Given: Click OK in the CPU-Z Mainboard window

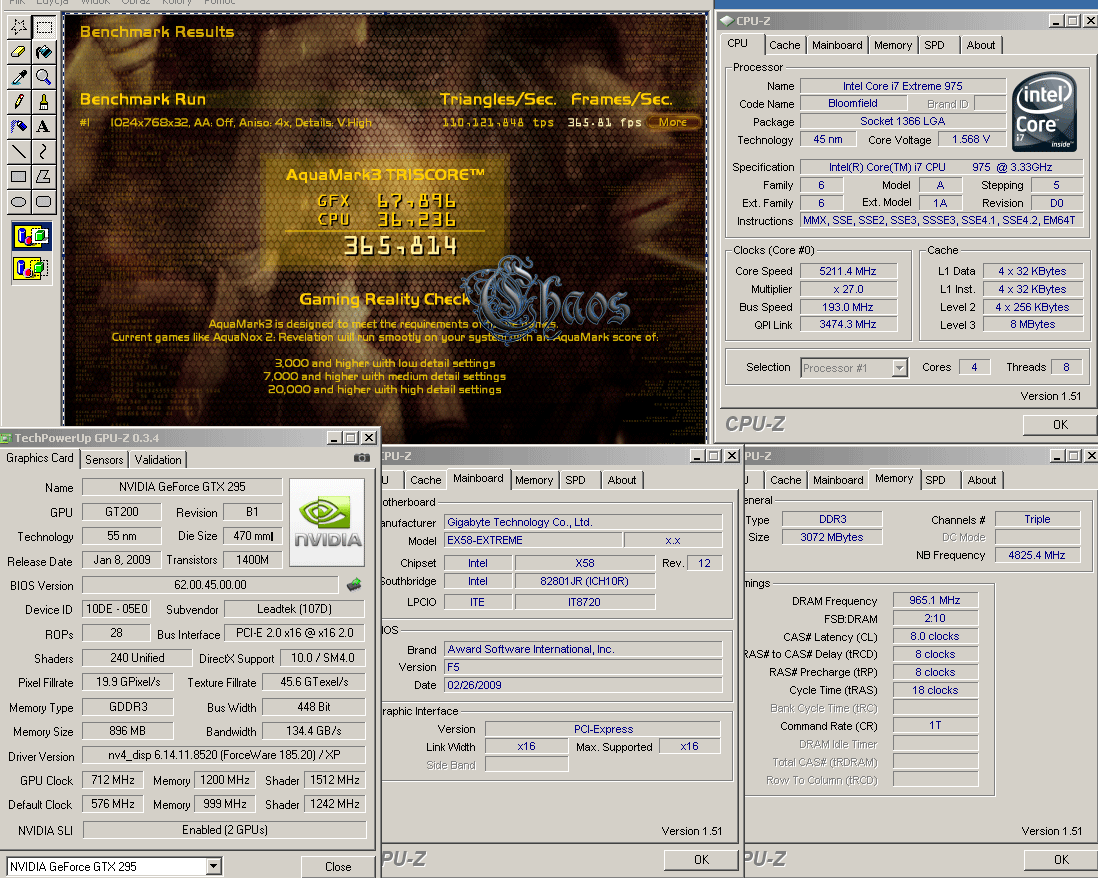Looking at the screenshot, I should pyautogui.click(x=701, y=860).
